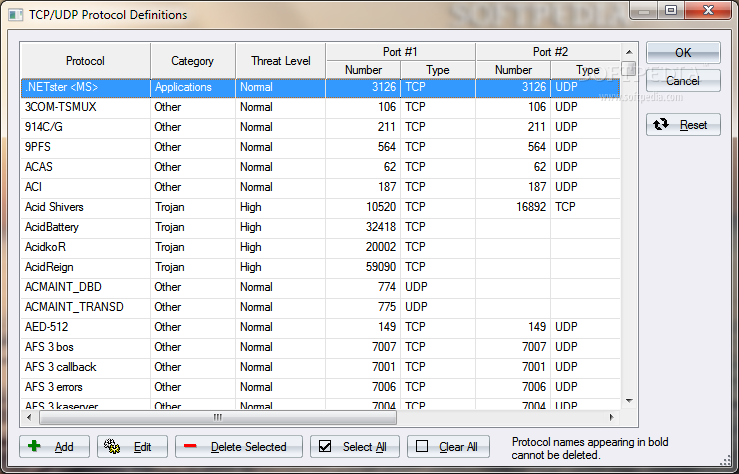
Task: Select the ACAS protocol entry
Action: 320,167
